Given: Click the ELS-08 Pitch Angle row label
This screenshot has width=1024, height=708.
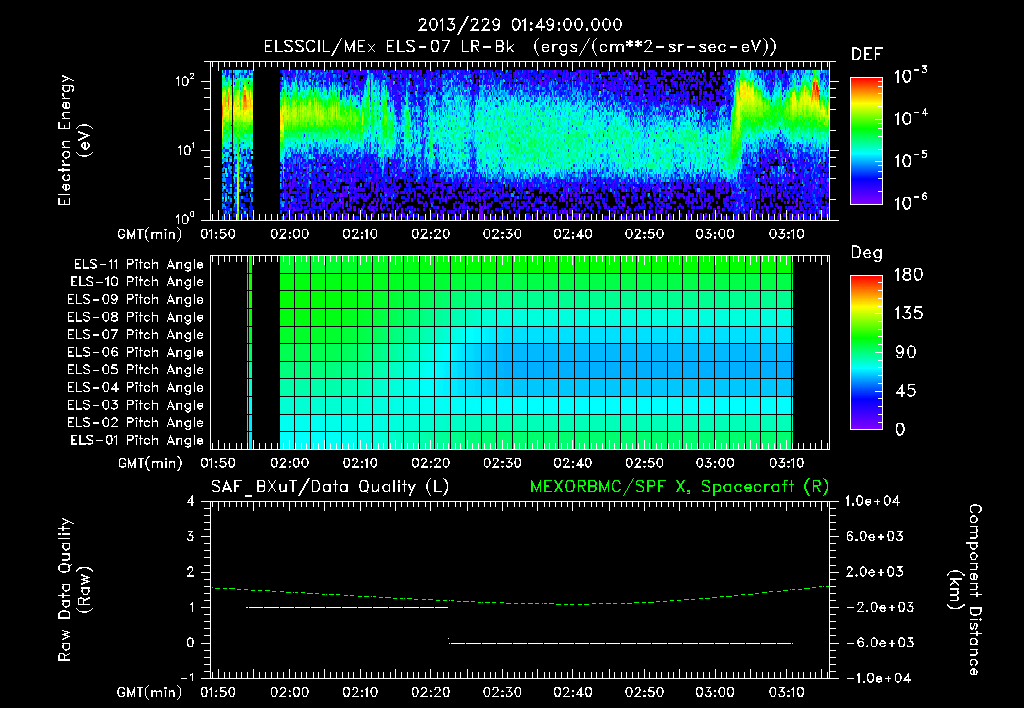Looking at the screenshot, I should (x=136, y=317).
